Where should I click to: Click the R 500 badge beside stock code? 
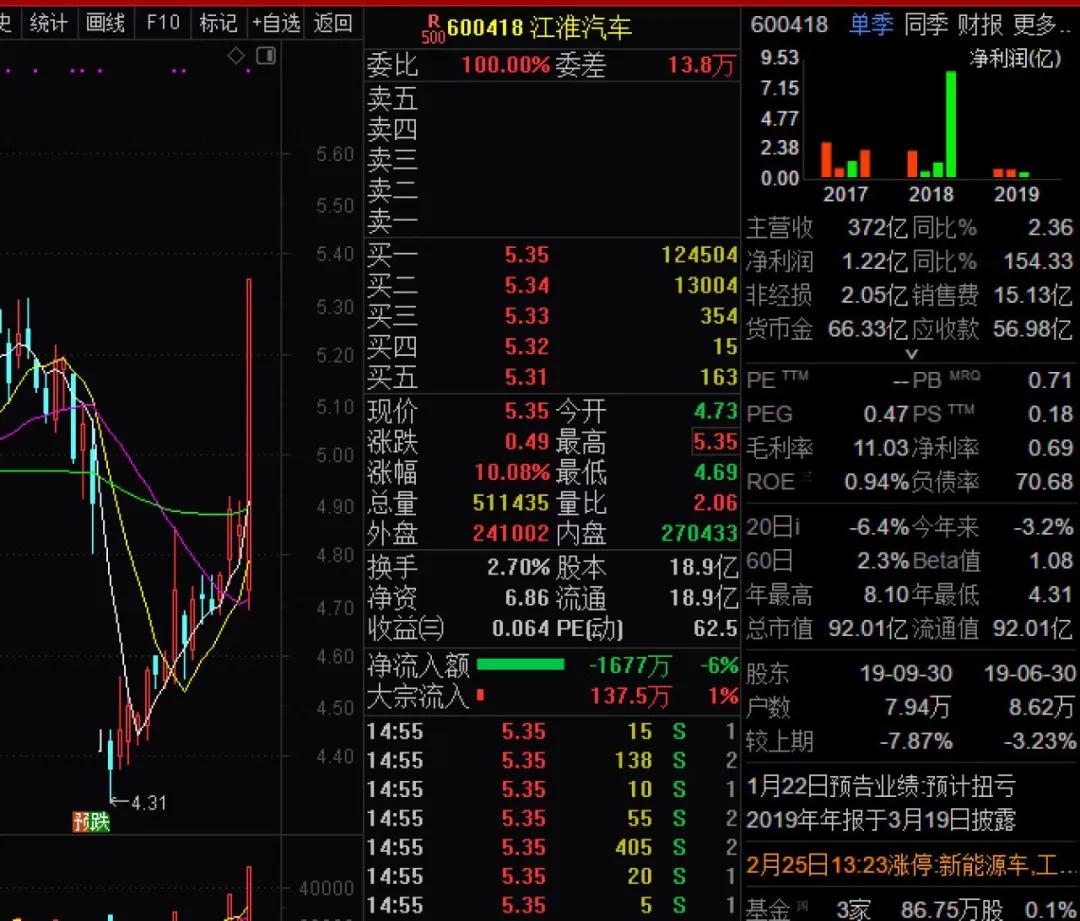pyautogui.click(x=433, y=30)
